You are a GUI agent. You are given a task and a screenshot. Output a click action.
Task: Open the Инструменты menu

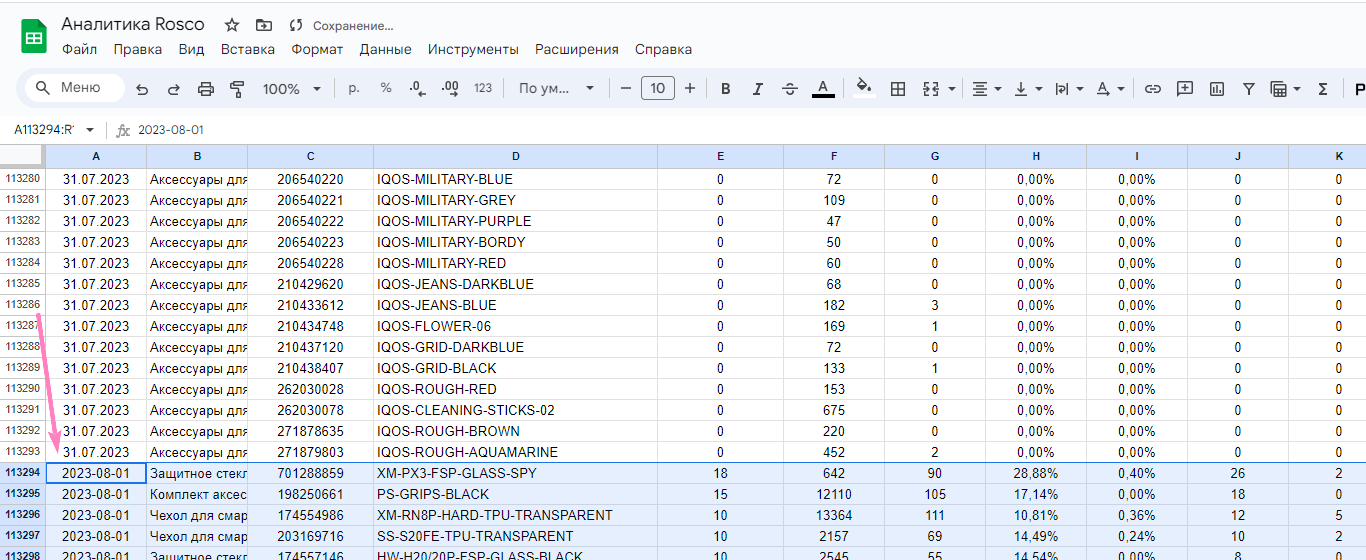(473, 49)
